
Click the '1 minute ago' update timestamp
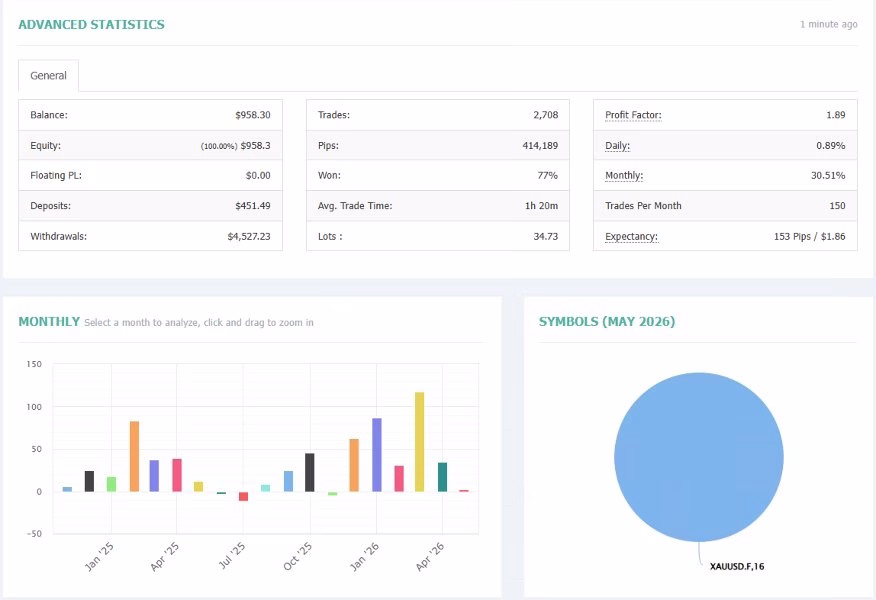[829, 24]
